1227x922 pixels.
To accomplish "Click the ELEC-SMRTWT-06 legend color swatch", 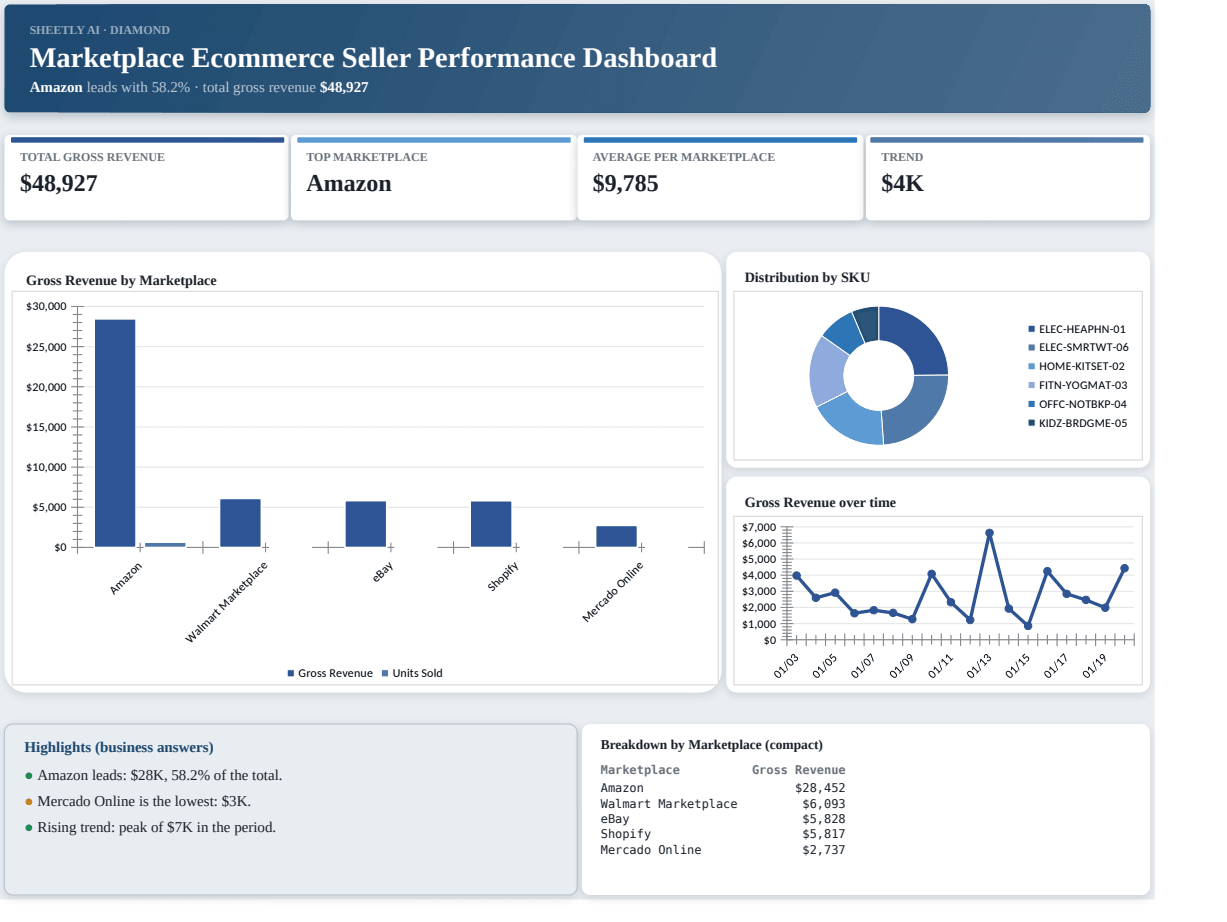I will click(1032, 347).
